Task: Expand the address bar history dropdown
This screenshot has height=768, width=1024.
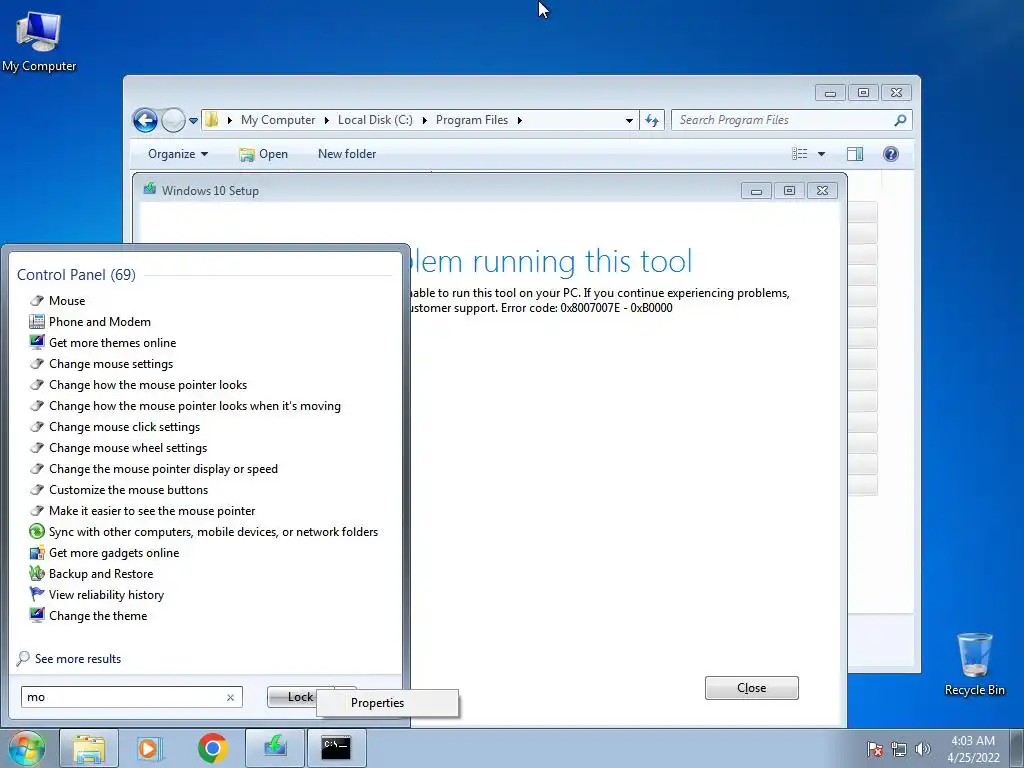Action: (629, 121)
